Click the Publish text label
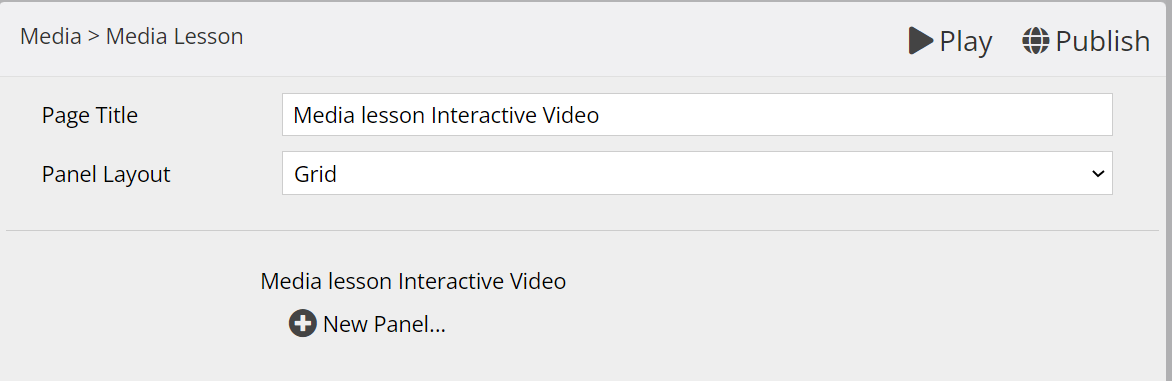The width and height of the screenshot is (1172, 381). (1102, 41)
